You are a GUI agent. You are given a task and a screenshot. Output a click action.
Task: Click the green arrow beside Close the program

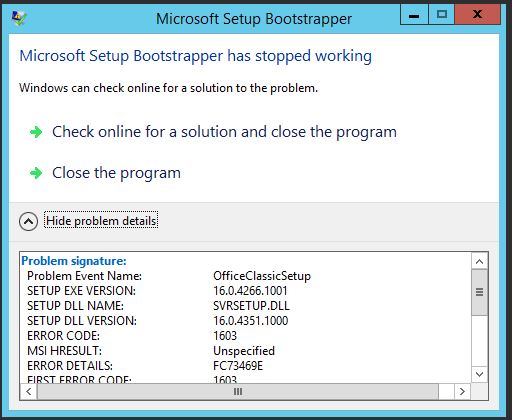pos(36,173)
